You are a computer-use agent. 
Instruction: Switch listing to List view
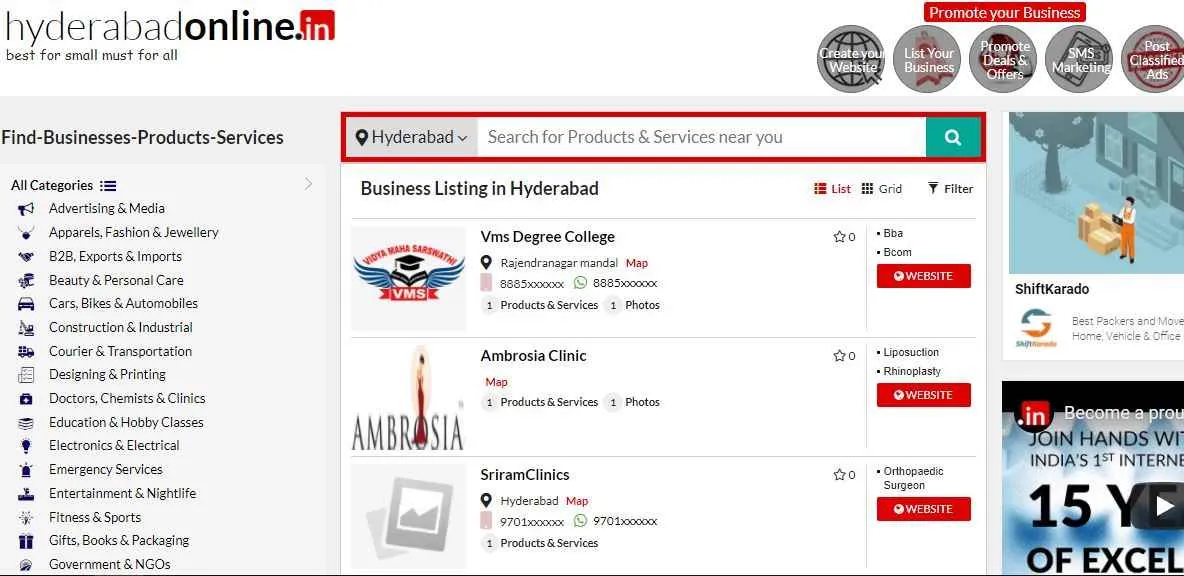coord(832,189)
